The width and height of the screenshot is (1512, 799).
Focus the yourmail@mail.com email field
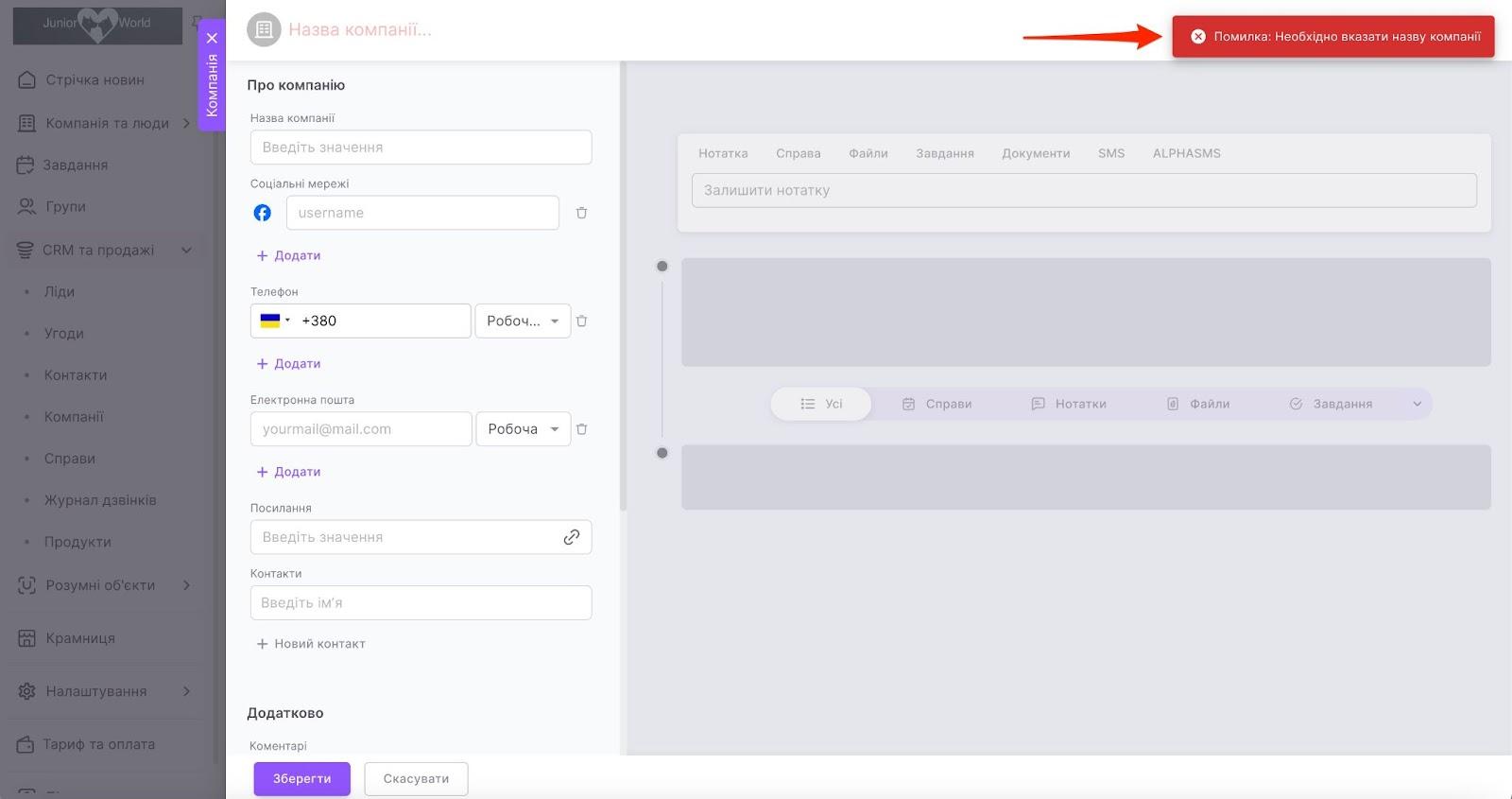361,428
